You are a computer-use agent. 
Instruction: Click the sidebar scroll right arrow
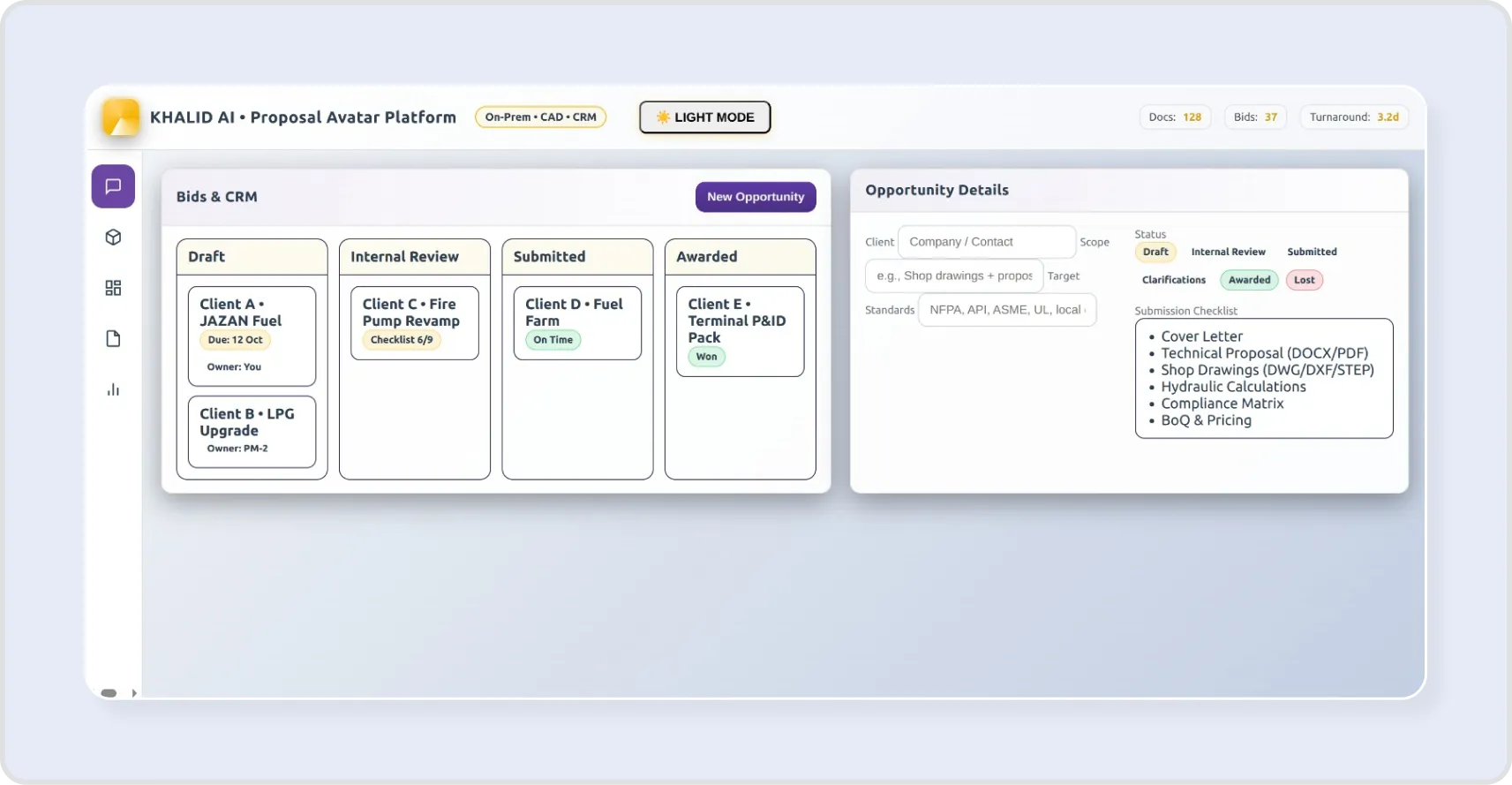point(134,693)
